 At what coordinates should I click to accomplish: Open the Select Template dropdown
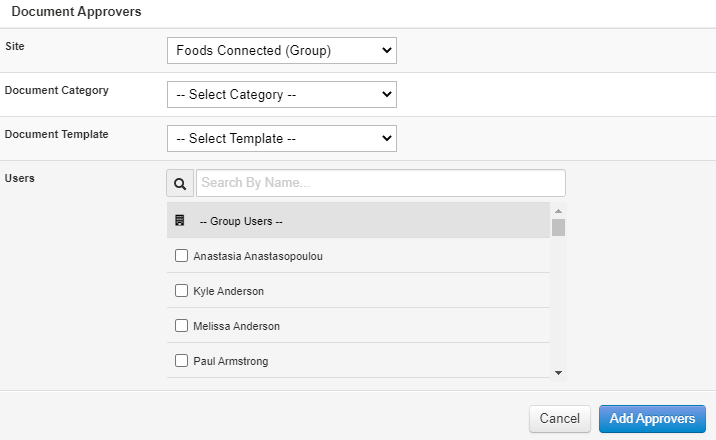(x=282, y=138)
